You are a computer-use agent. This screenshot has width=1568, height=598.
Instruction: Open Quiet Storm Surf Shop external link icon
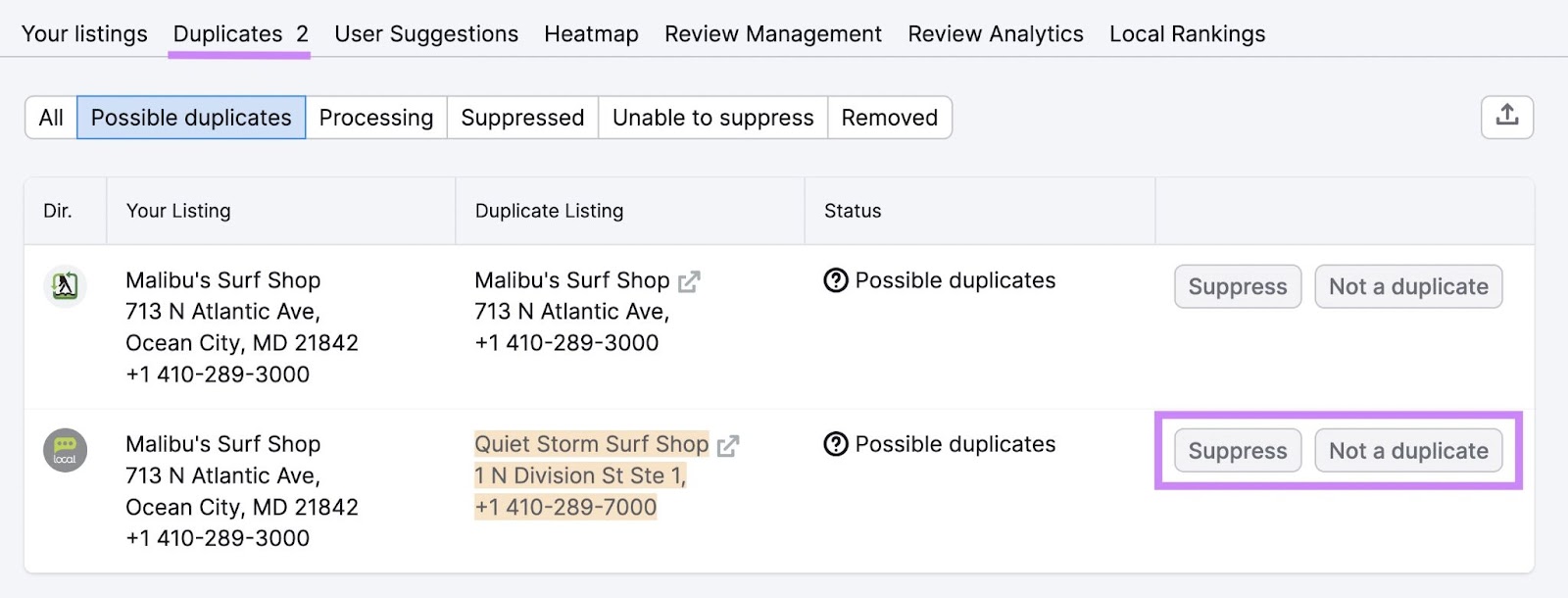tap(728, 446)
